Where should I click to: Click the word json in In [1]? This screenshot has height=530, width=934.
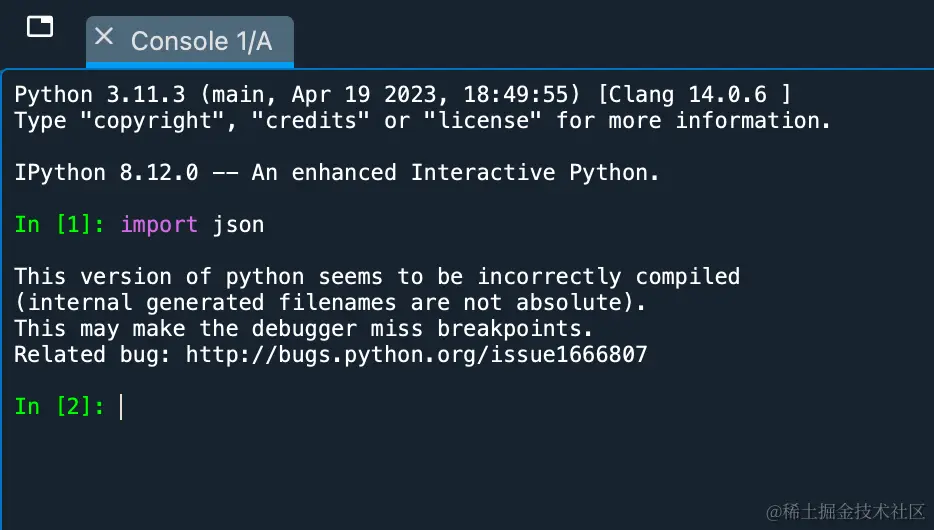coord(238,225)
